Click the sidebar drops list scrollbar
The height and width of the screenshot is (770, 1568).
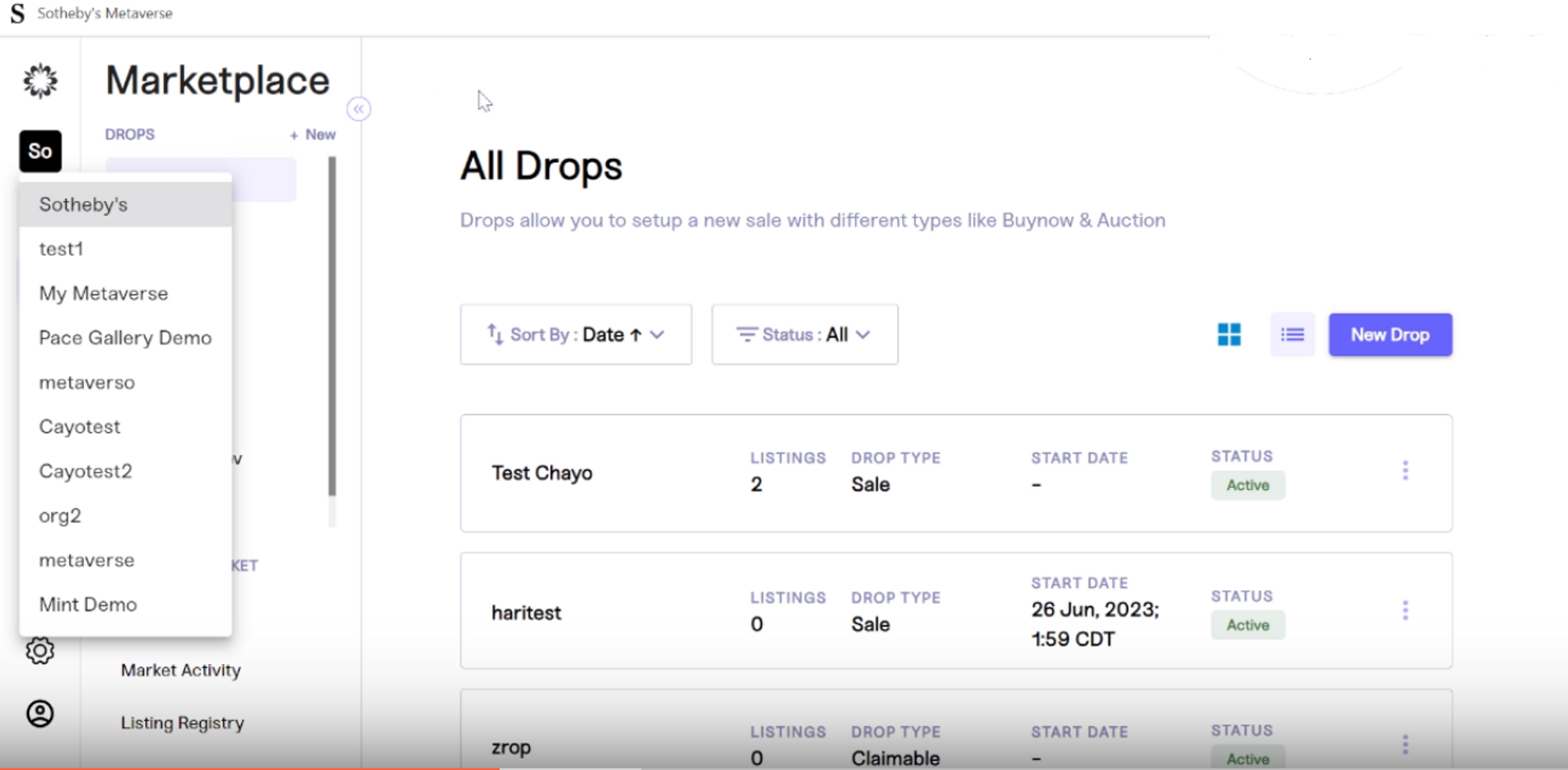[x=332, y=325]
